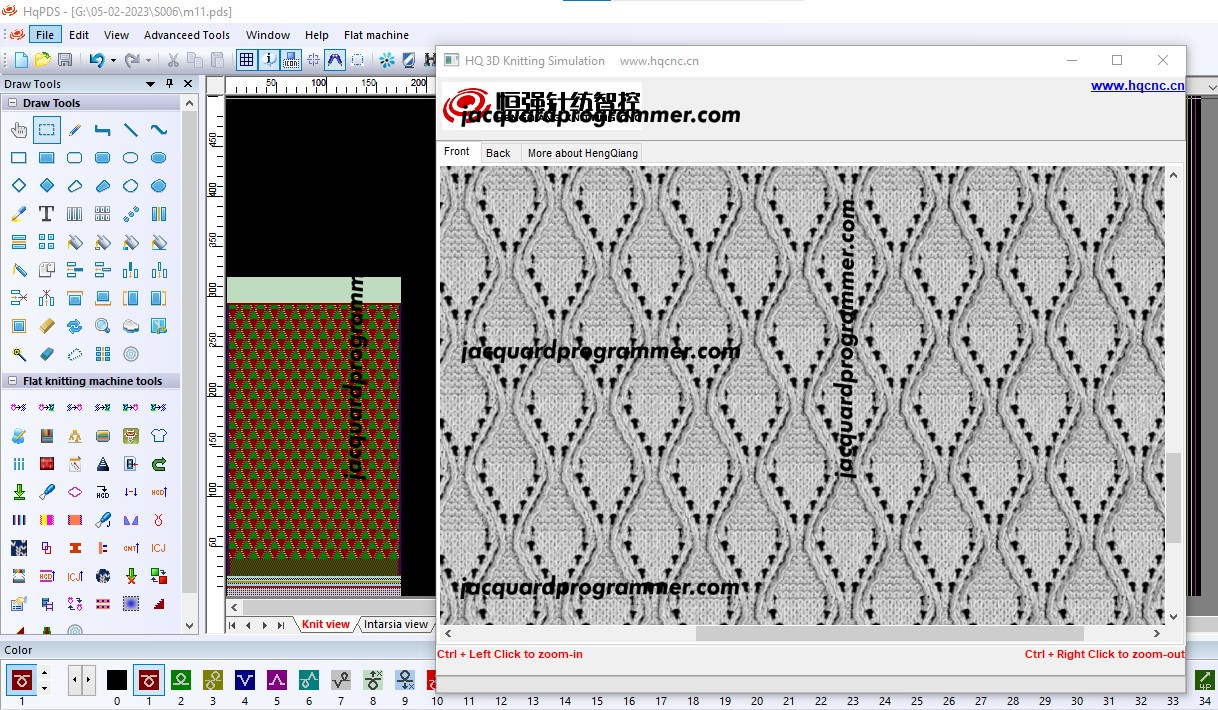Click the orange ICJ tool icon
1218x710 pixels.
[x=159, y=548]
